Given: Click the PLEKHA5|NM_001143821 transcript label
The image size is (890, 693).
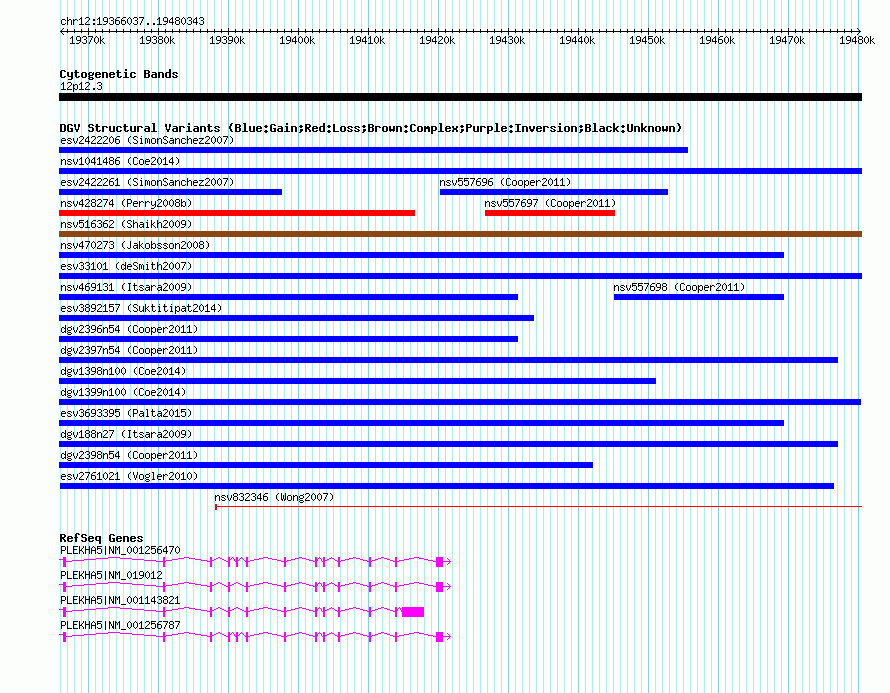Looking at the screenshot, I should coord(120,600).
